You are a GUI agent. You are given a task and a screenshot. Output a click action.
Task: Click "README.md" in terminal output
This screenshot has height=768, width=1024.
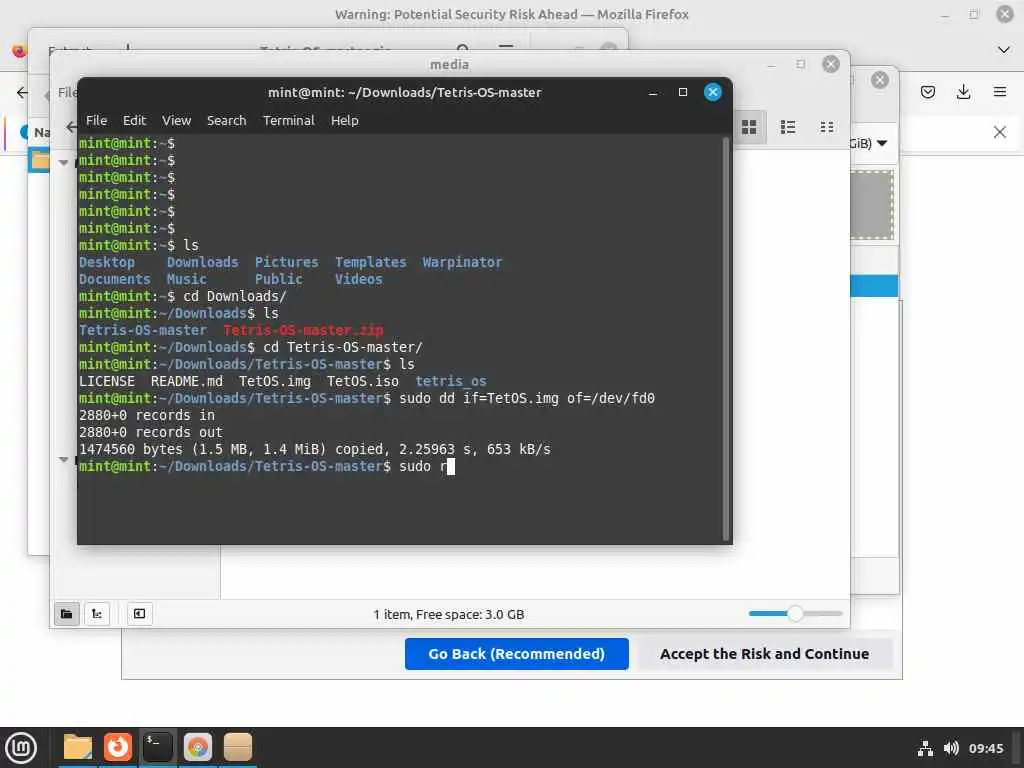click(x=187, y=381)
